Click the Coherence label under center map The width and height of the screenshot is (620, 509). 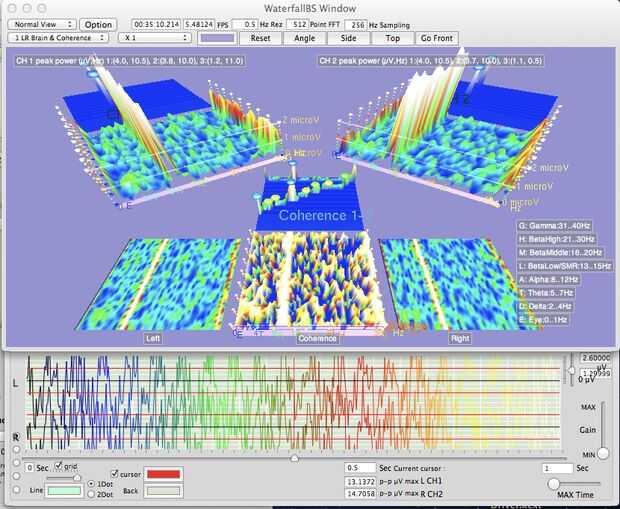(317, 339)
